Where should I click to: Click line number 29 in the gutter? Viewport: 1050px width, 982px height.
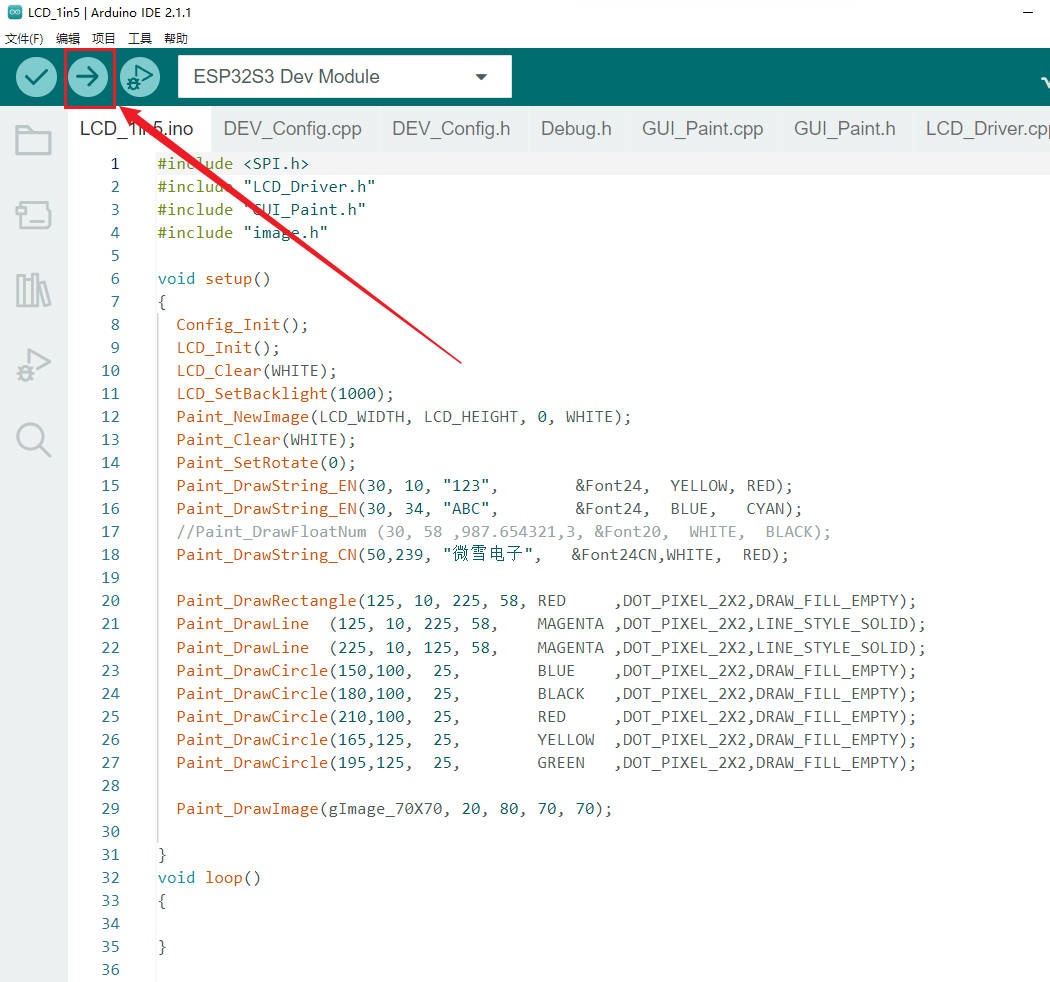coord(110,809)
